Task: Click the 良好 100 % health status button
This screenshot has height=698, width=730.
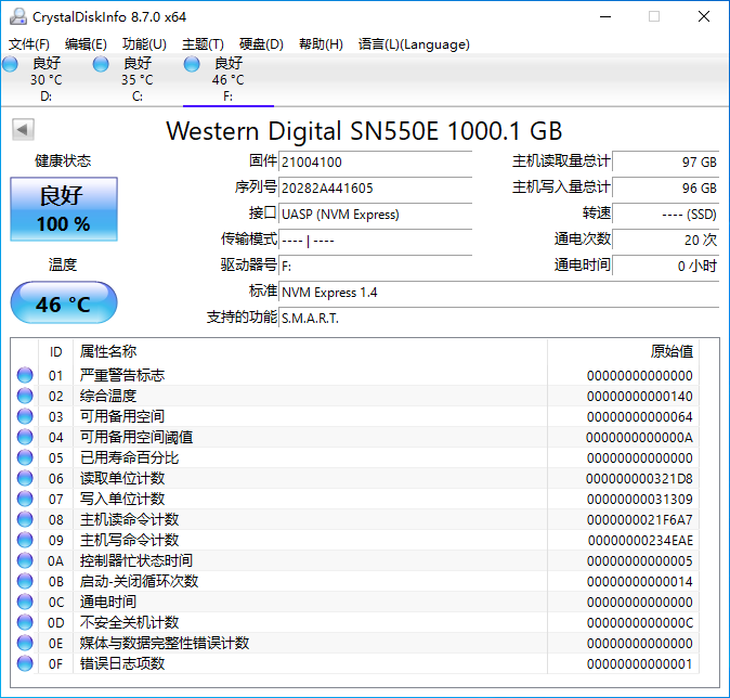Action: click(64, 208)
